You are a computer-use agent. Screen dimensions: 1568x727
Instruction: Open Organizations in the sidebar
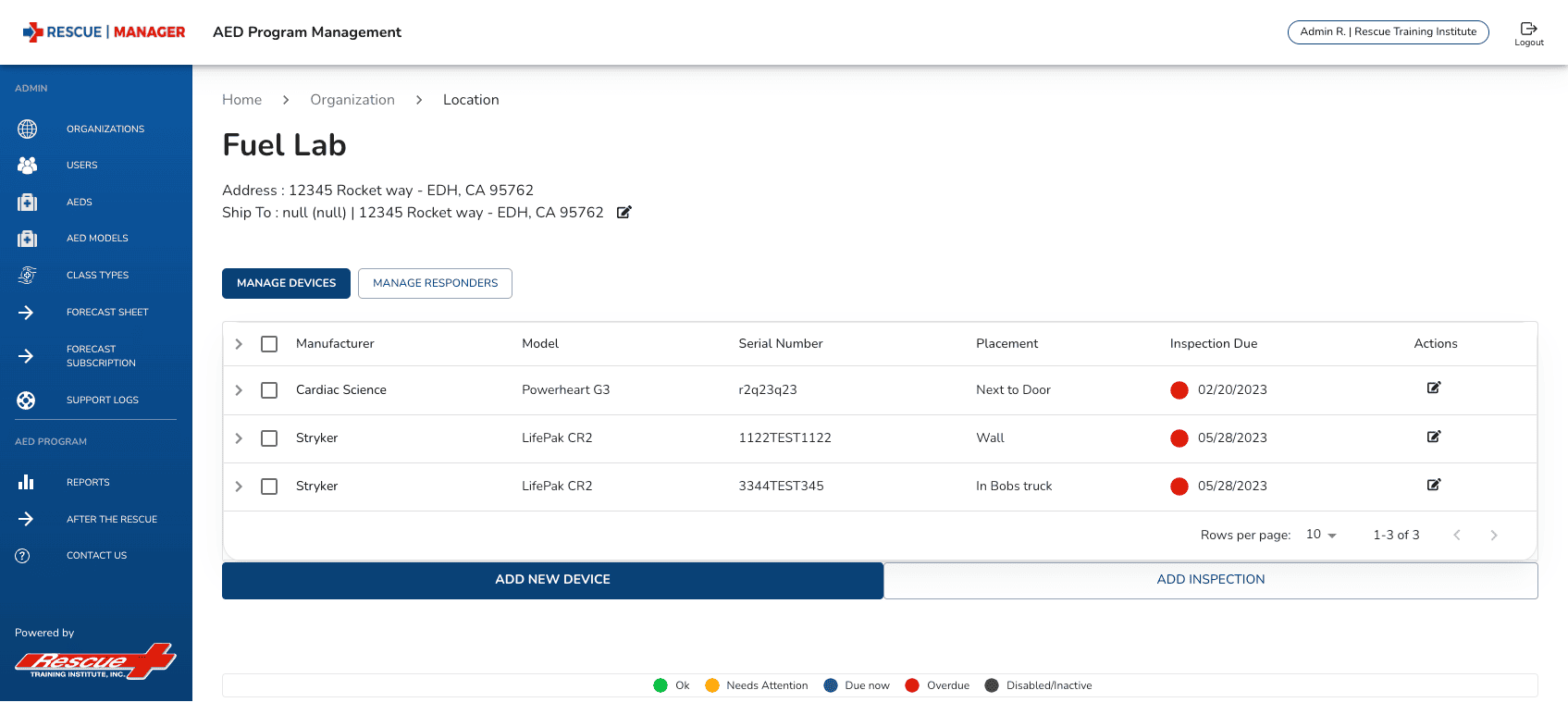click(105, 129)
